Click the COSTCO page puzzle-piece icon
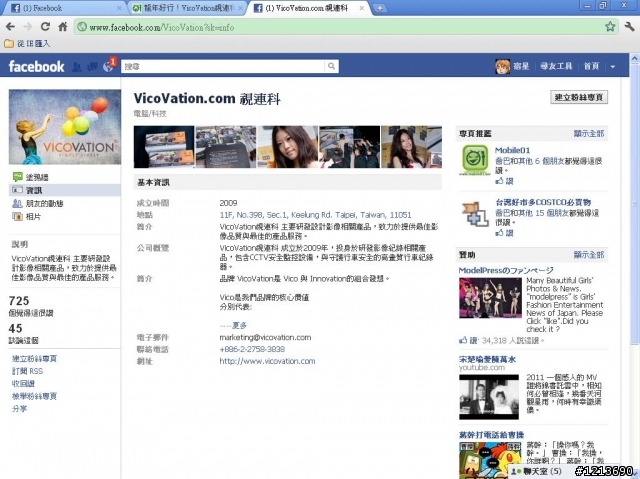 [475, 213]
